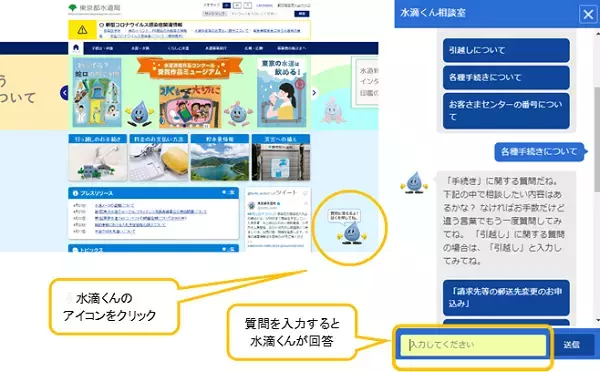Click the site search button

point(302,14)
